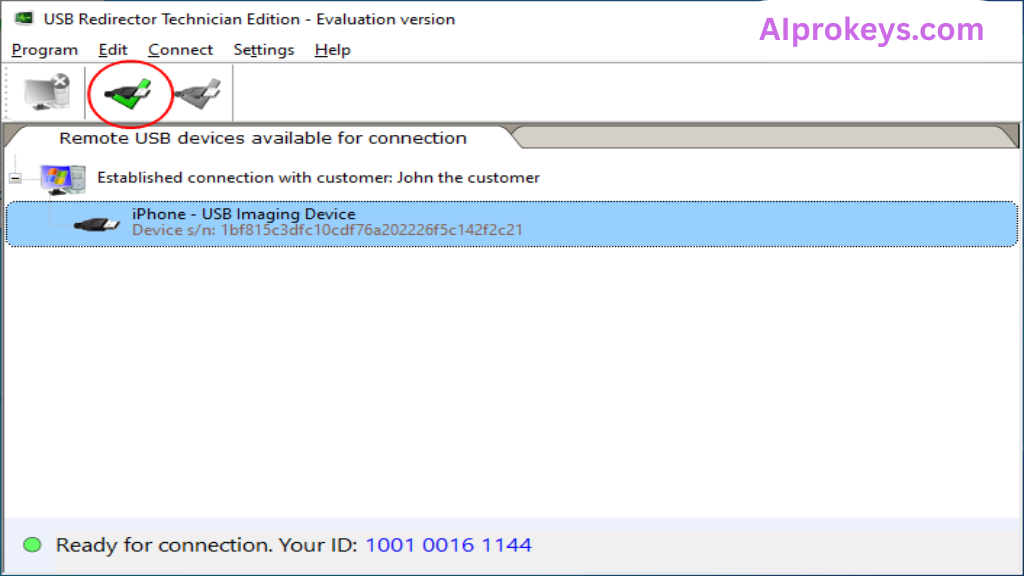Image resolution: width=1024 pixels, height=576 pixels.
Task: Select the Established connection with customer row
Action: (x=318, y=178)
